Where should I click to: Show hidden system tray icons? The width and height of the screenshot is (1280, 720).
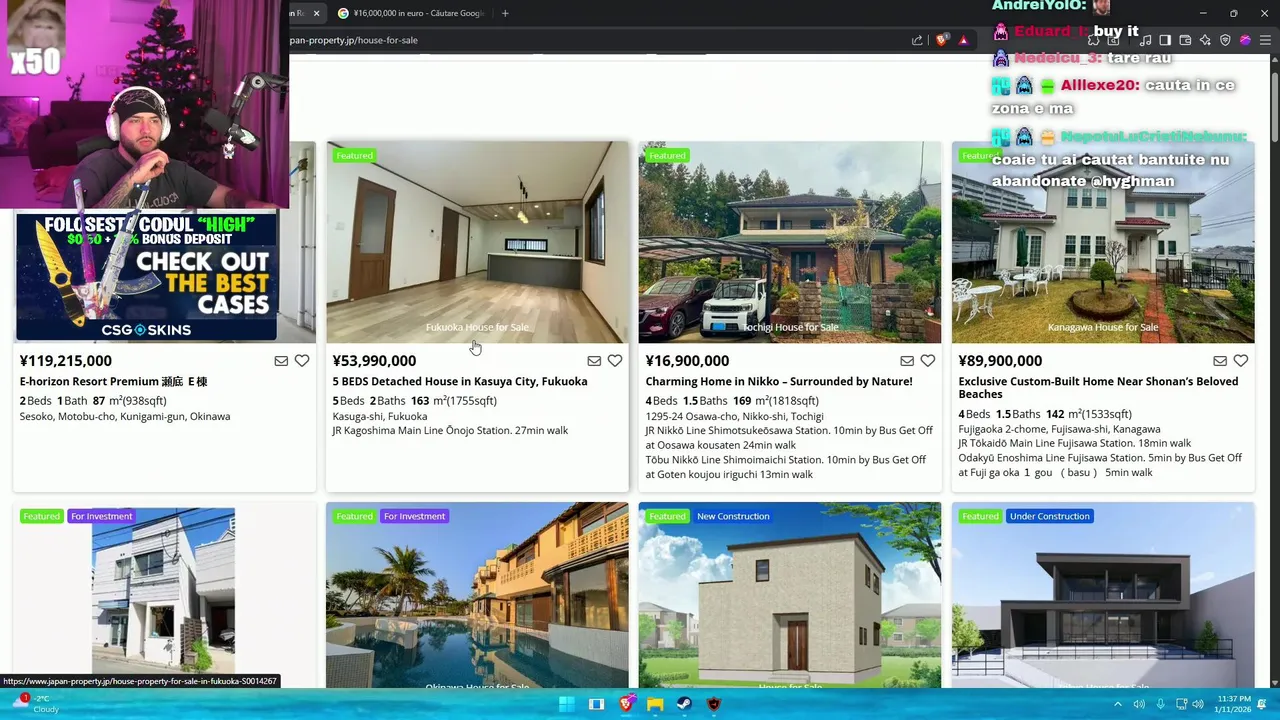(x=1118, y=704)
